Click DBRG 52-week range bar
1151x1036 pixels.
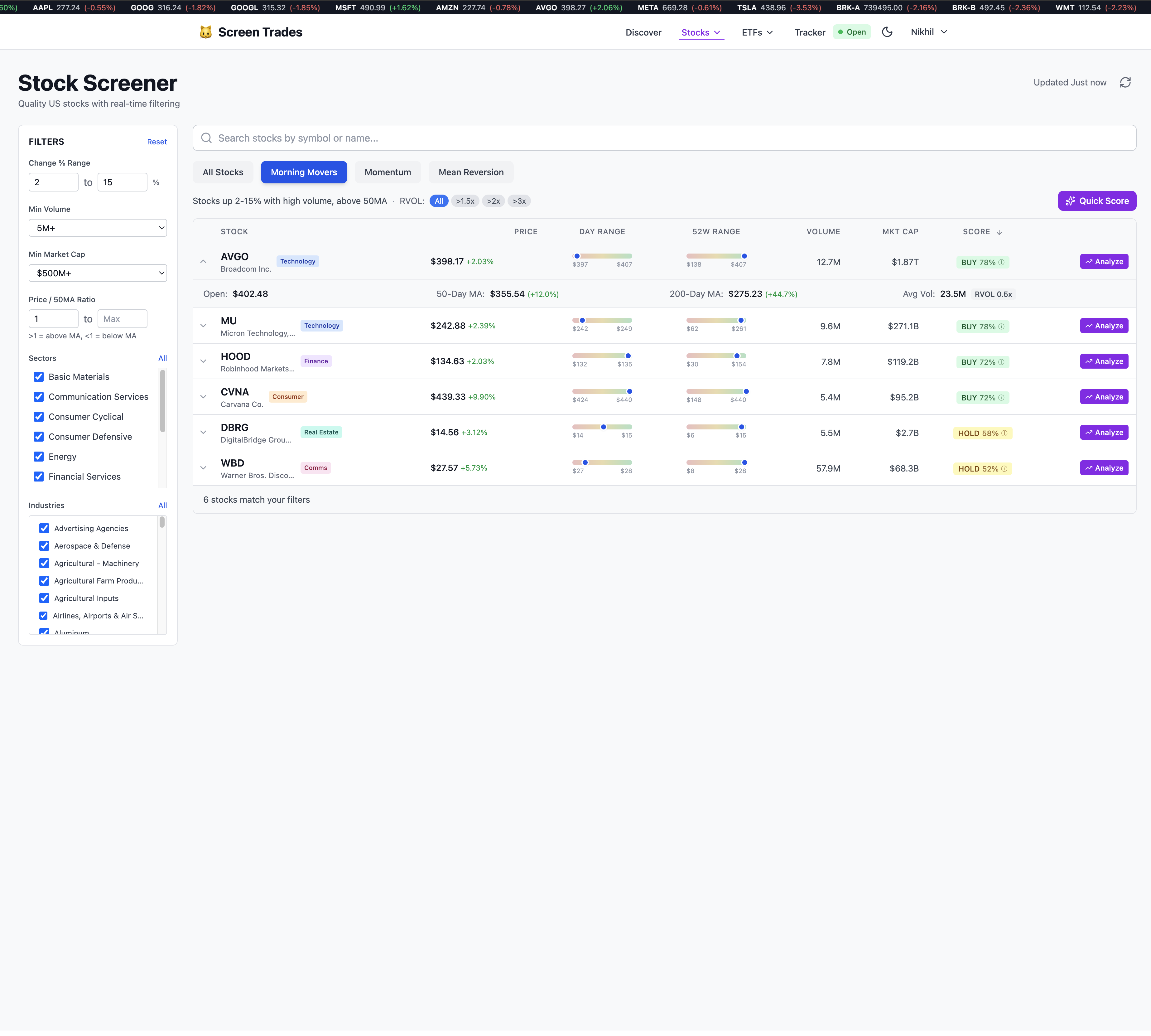point(716,427)
